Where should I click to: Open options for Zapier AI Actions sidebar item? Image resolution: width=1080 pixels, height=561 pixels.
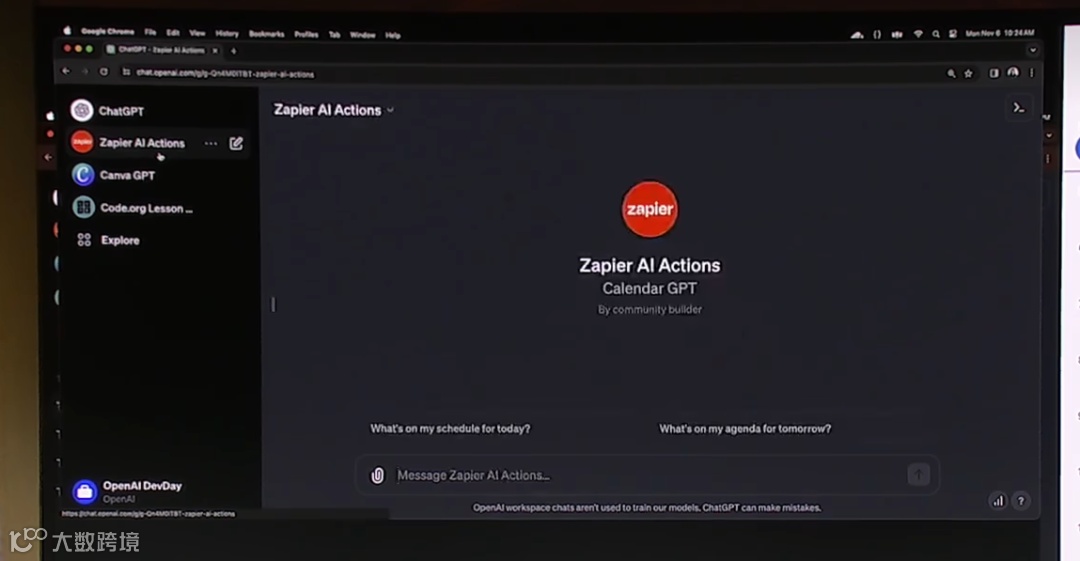tap(211, 143)
